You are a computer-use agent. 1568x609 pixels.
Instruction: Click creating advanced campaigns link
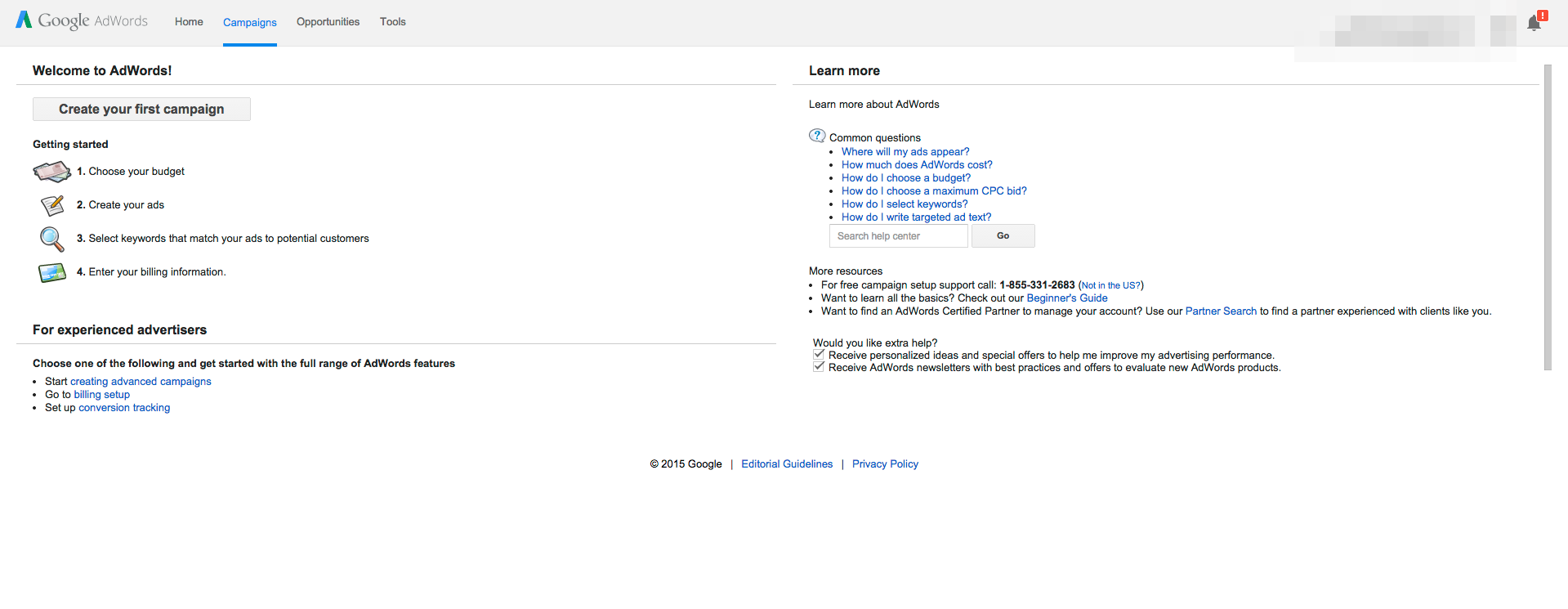[x=141, y=382]
